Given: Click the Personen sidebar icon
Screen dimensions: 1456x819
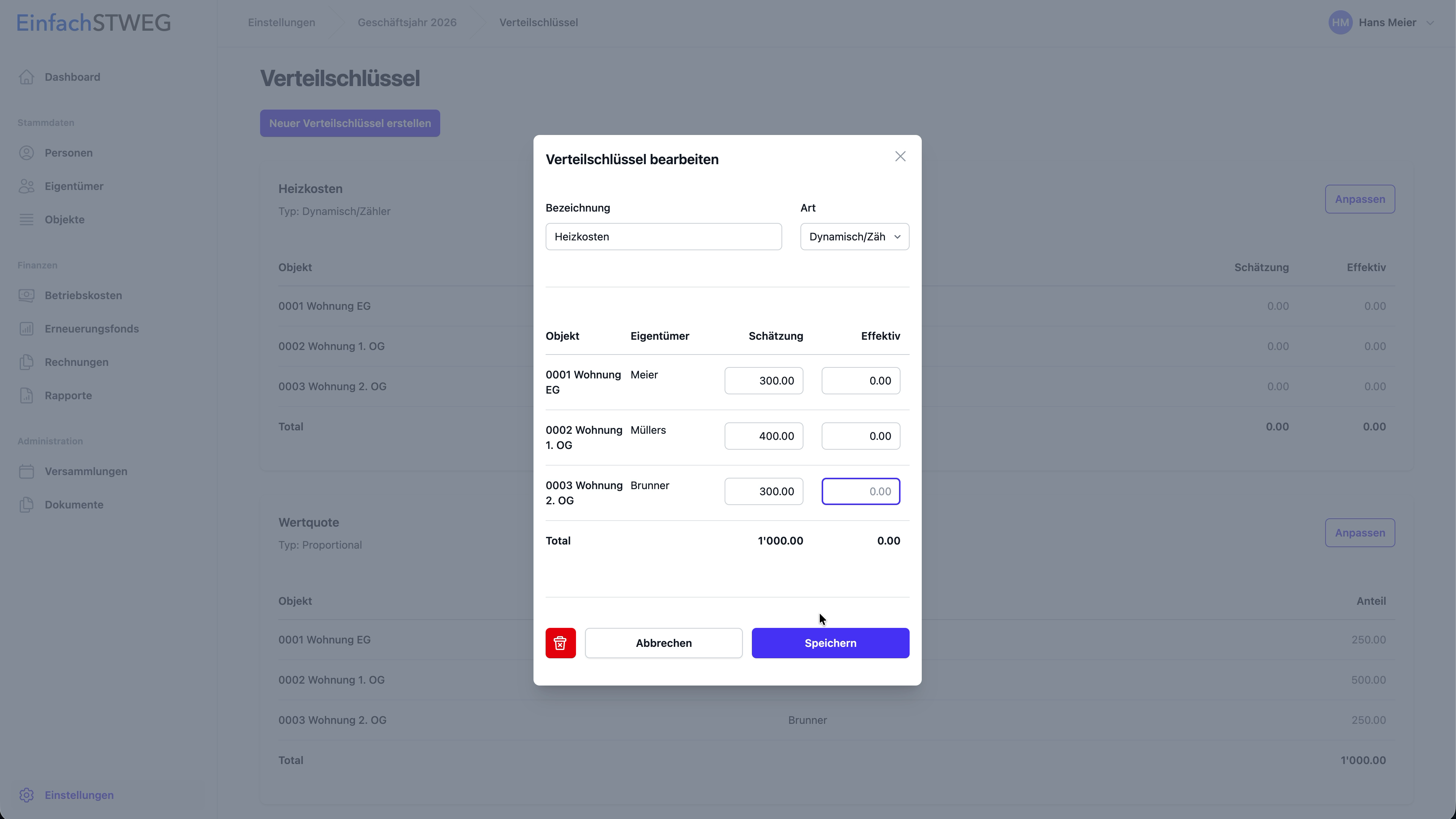Looking at the screenshot, I should (27, 152).
